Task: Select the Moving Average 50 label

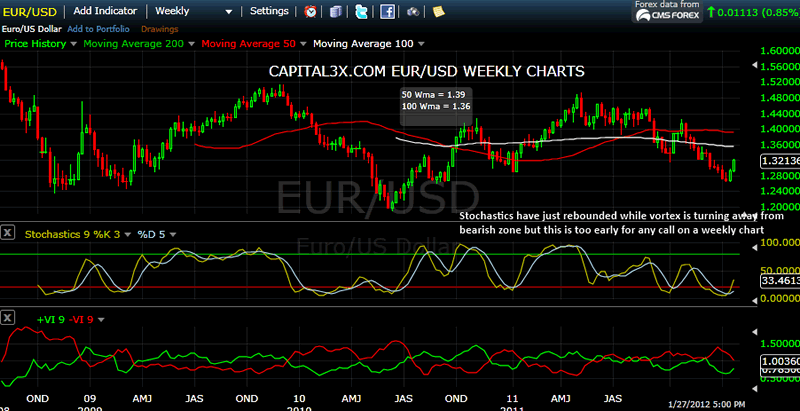Action: [x=248, y=44]
